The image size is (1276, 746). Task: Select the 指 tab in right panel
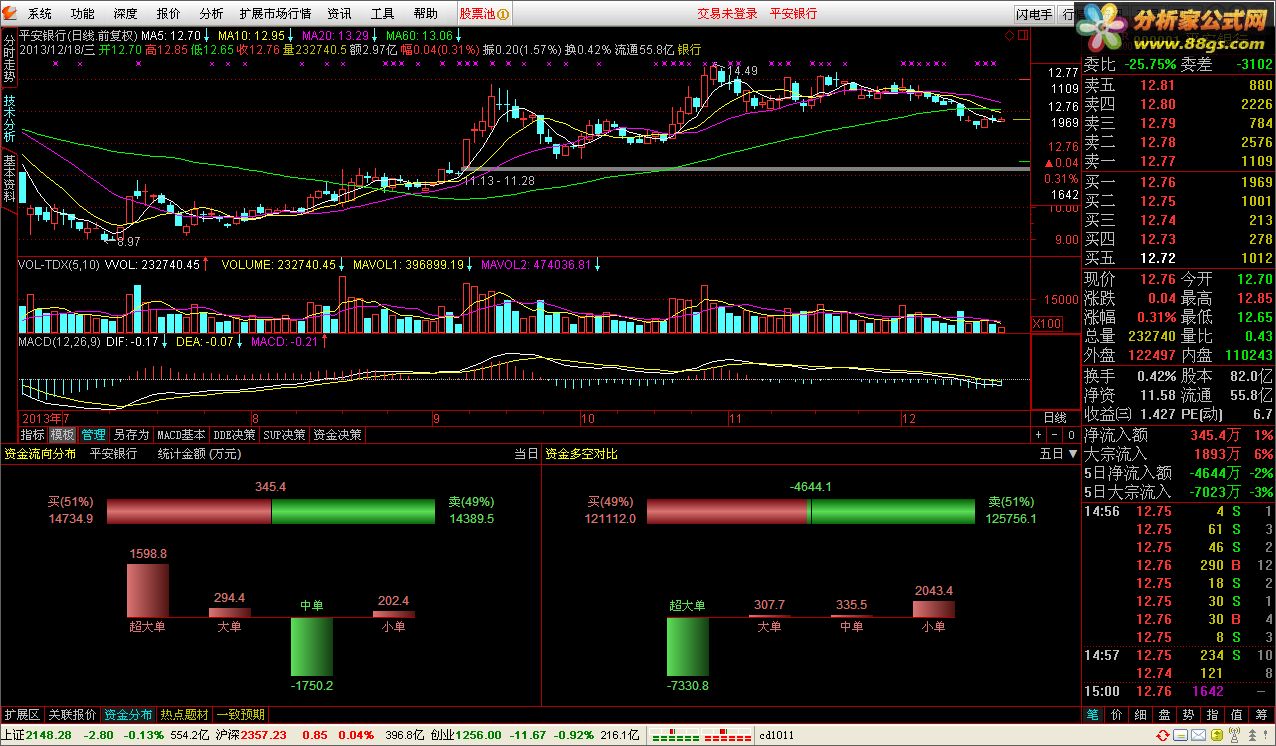[x=1213, y=715]
